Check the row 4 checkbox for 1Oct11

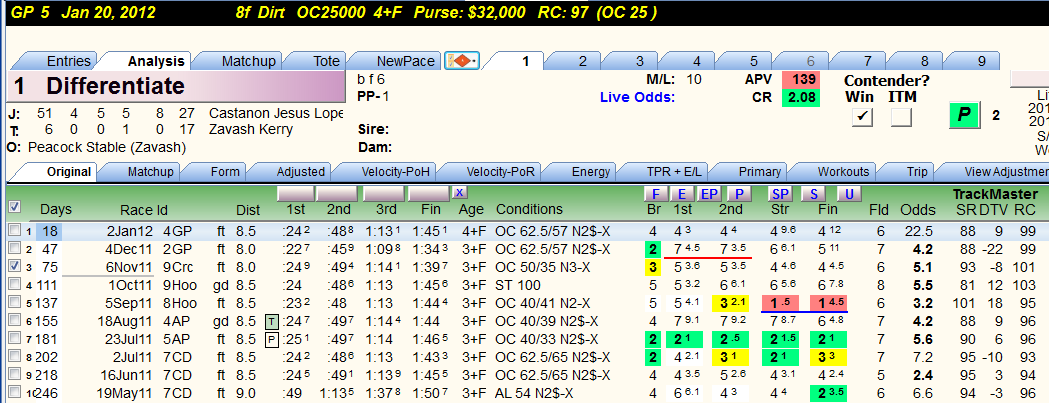point(13,285)
